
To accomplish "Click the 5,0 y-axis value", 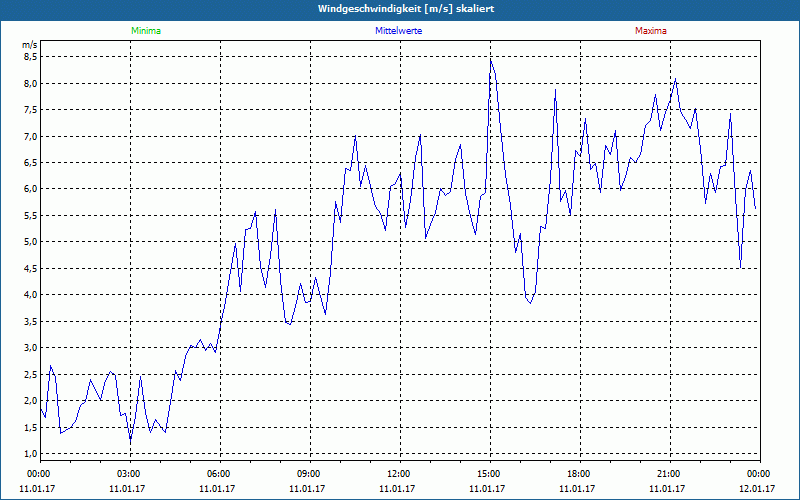I will click(x=31, y=242).
